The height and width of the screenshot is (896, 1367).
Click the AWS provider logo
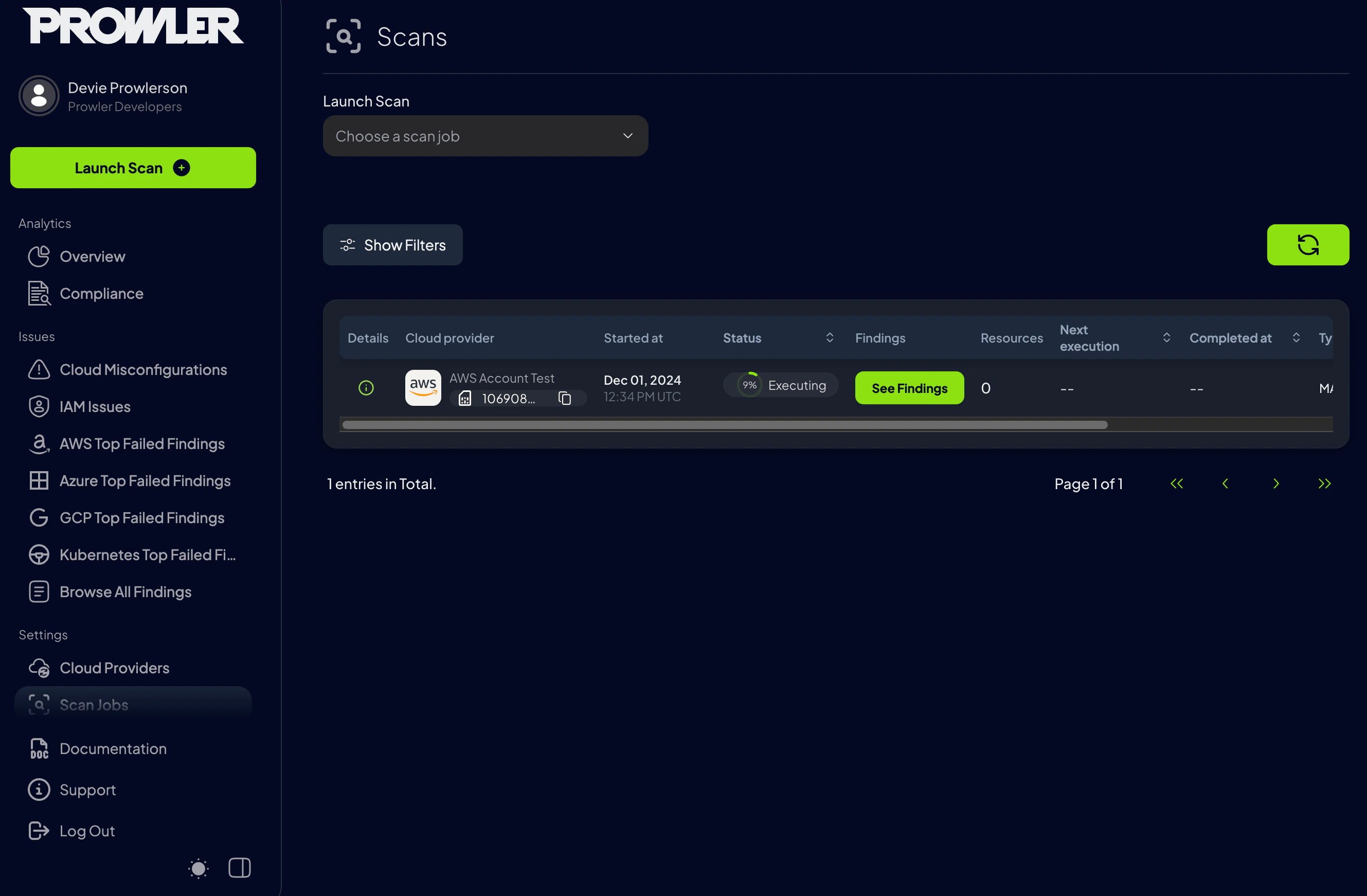(x=423, y=388)
